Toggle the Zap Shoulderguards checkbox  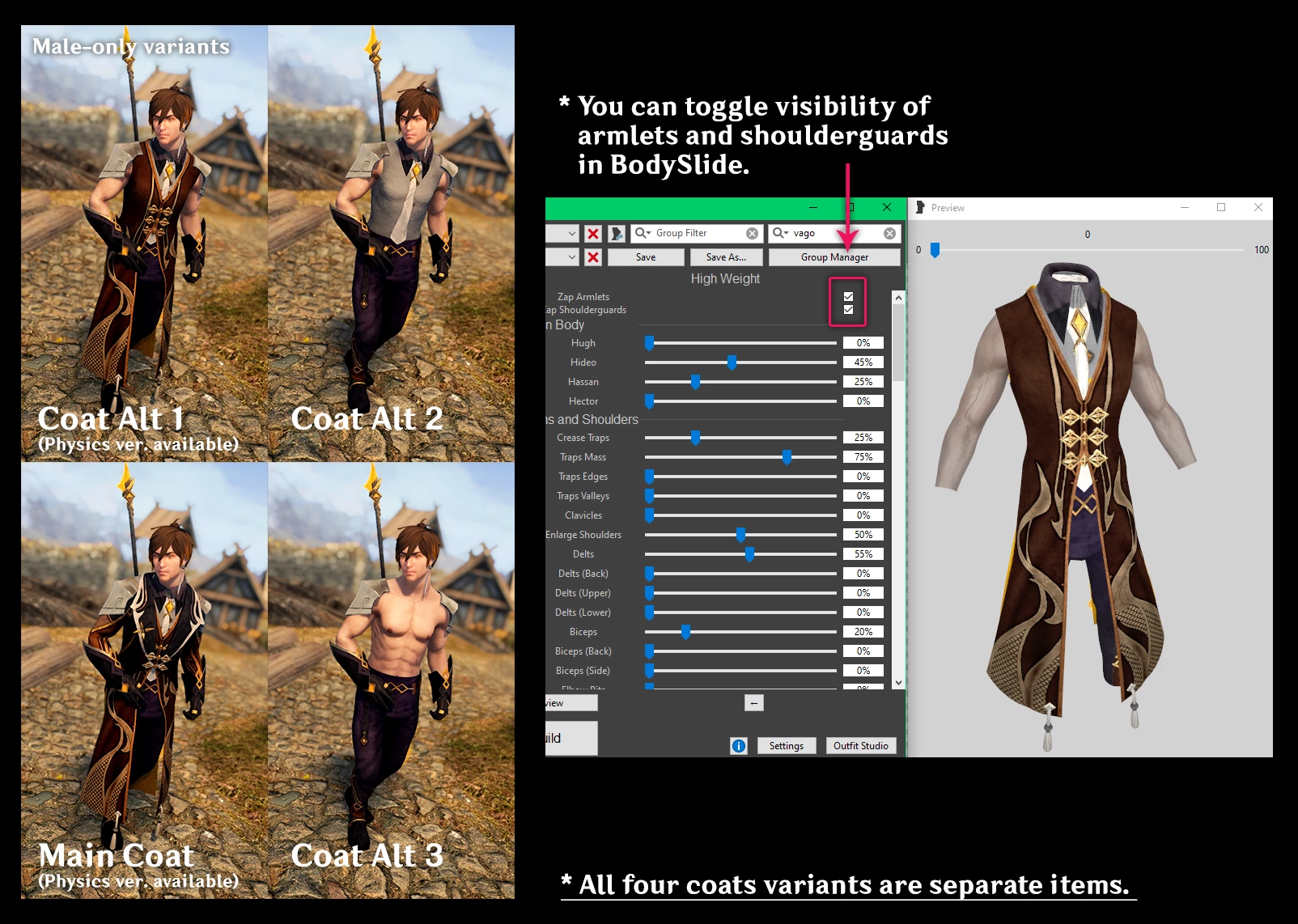coord(848,310)
